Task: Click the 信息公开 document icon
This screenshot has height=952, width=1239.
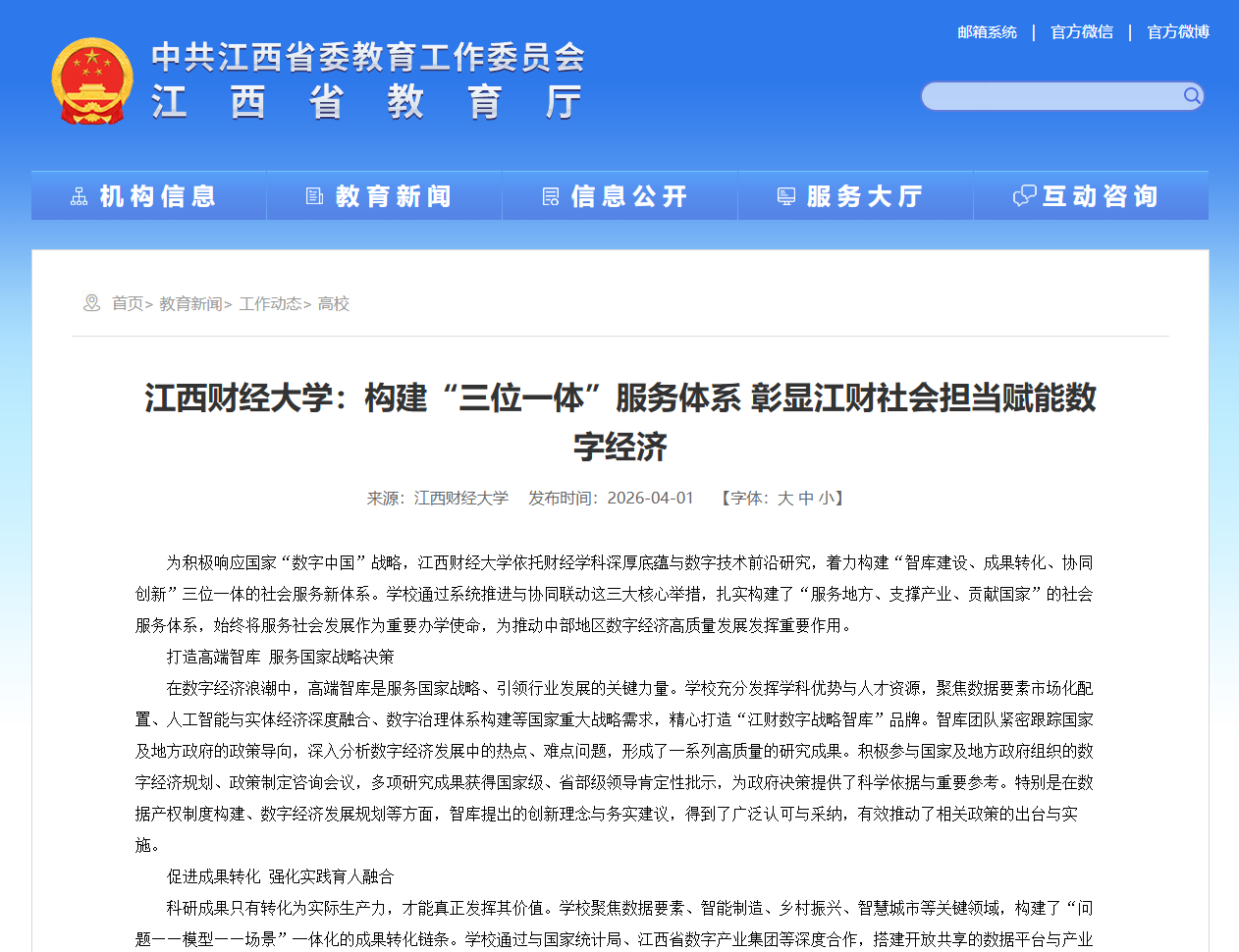Action: (551, 197)
